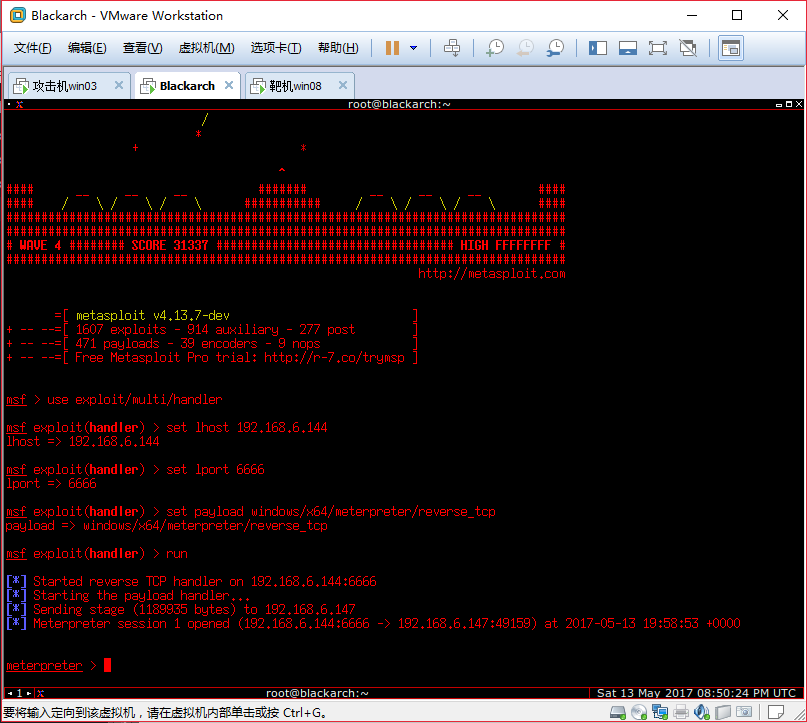Click printer status icon
The image size is (807, 723).
681,712
